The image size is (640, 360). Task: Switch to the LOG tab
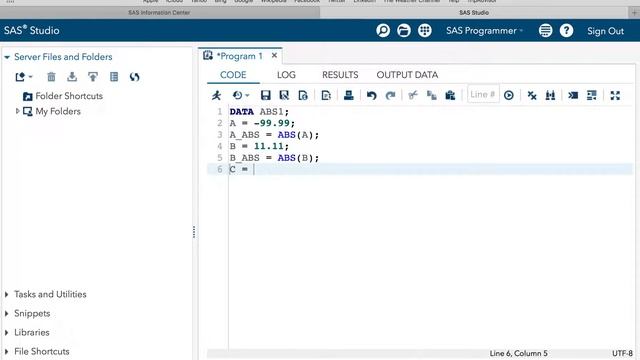tap(286, 75)
